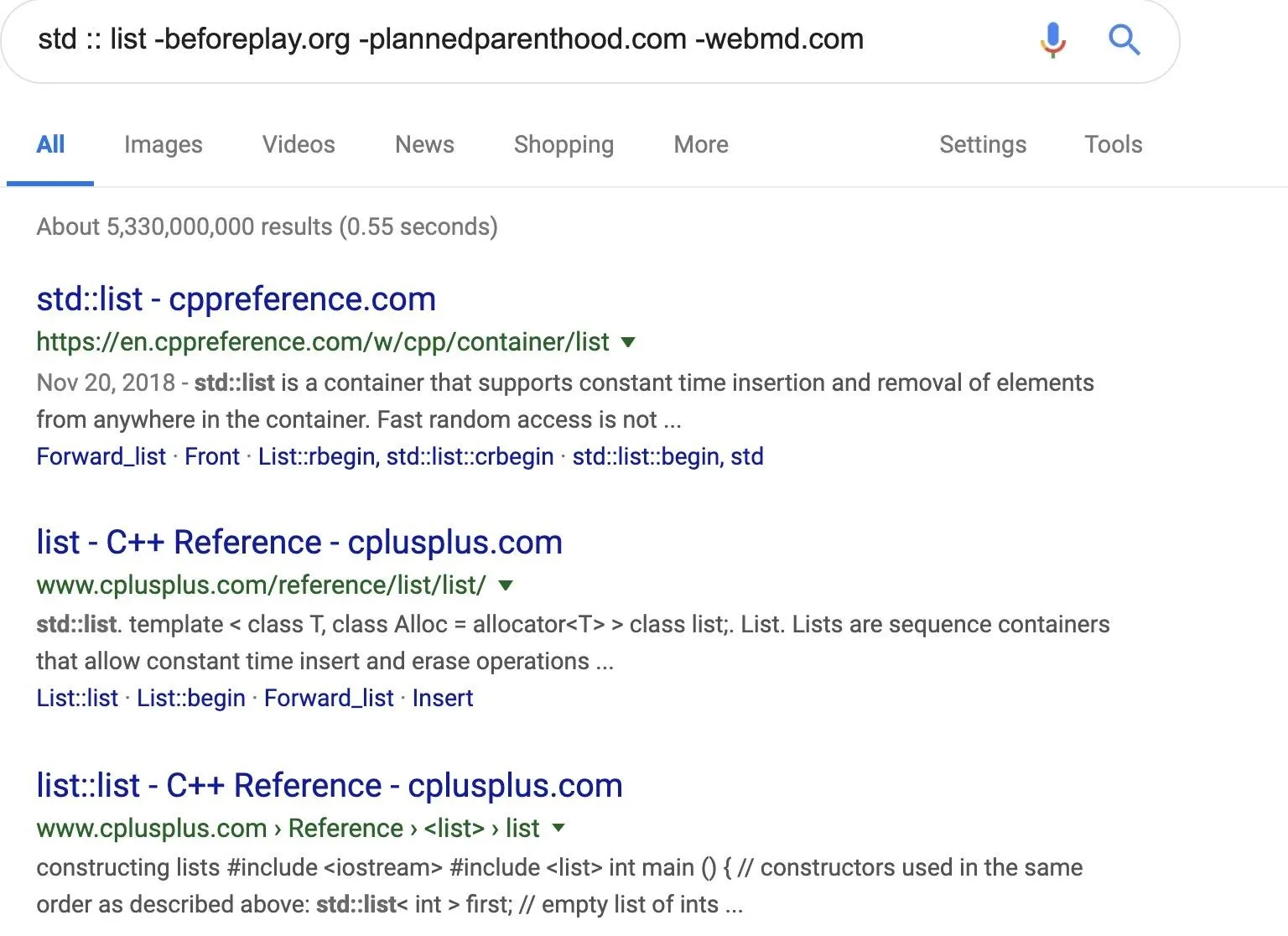
Task: Open the search Tools
Action: click(x=1114, y=144)
